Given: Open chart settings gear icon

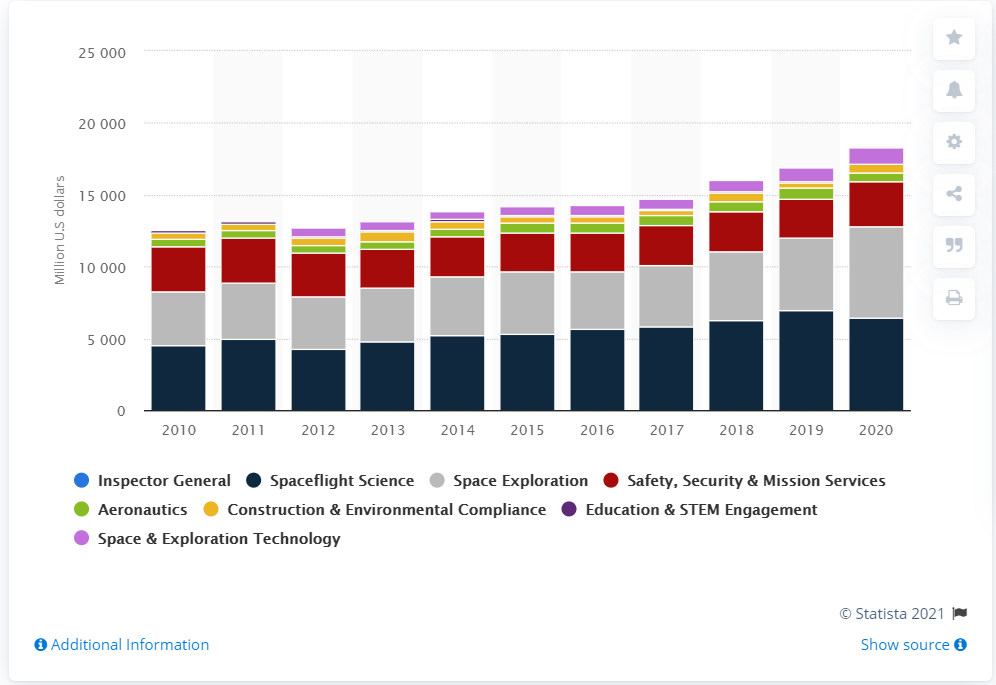Looking at the screenshot, I should point(953,142).
